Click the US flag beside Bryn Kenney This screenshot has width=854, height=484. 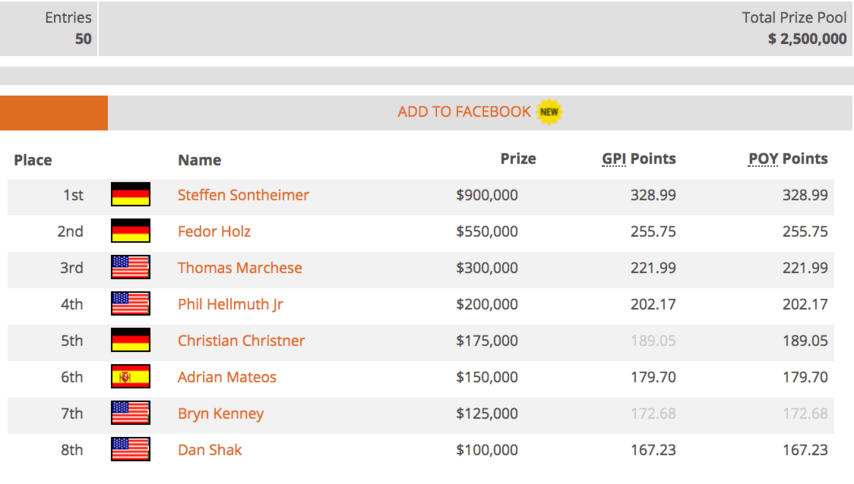tap(130, 413)
